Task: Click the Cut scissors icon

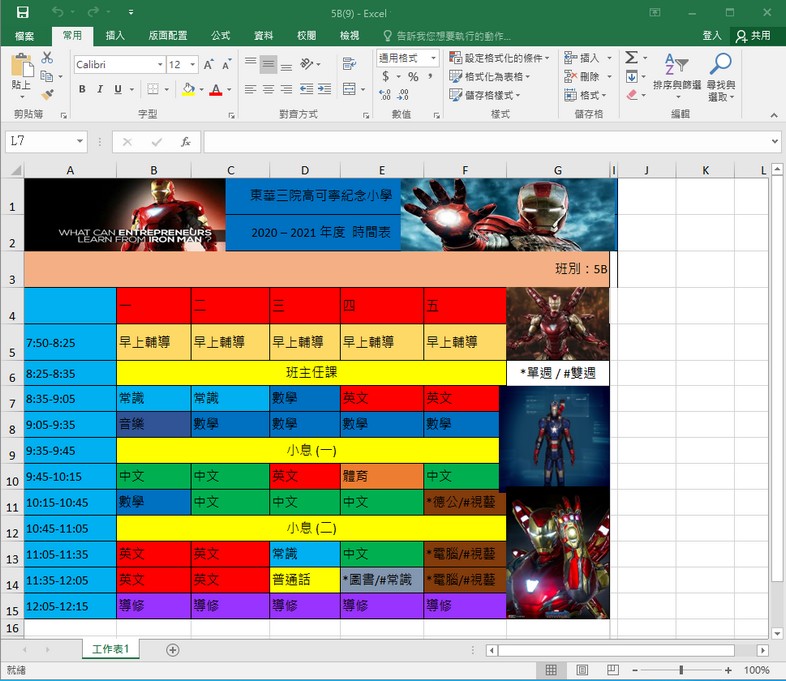Action: pyautogui.click(x=47, y=58)
